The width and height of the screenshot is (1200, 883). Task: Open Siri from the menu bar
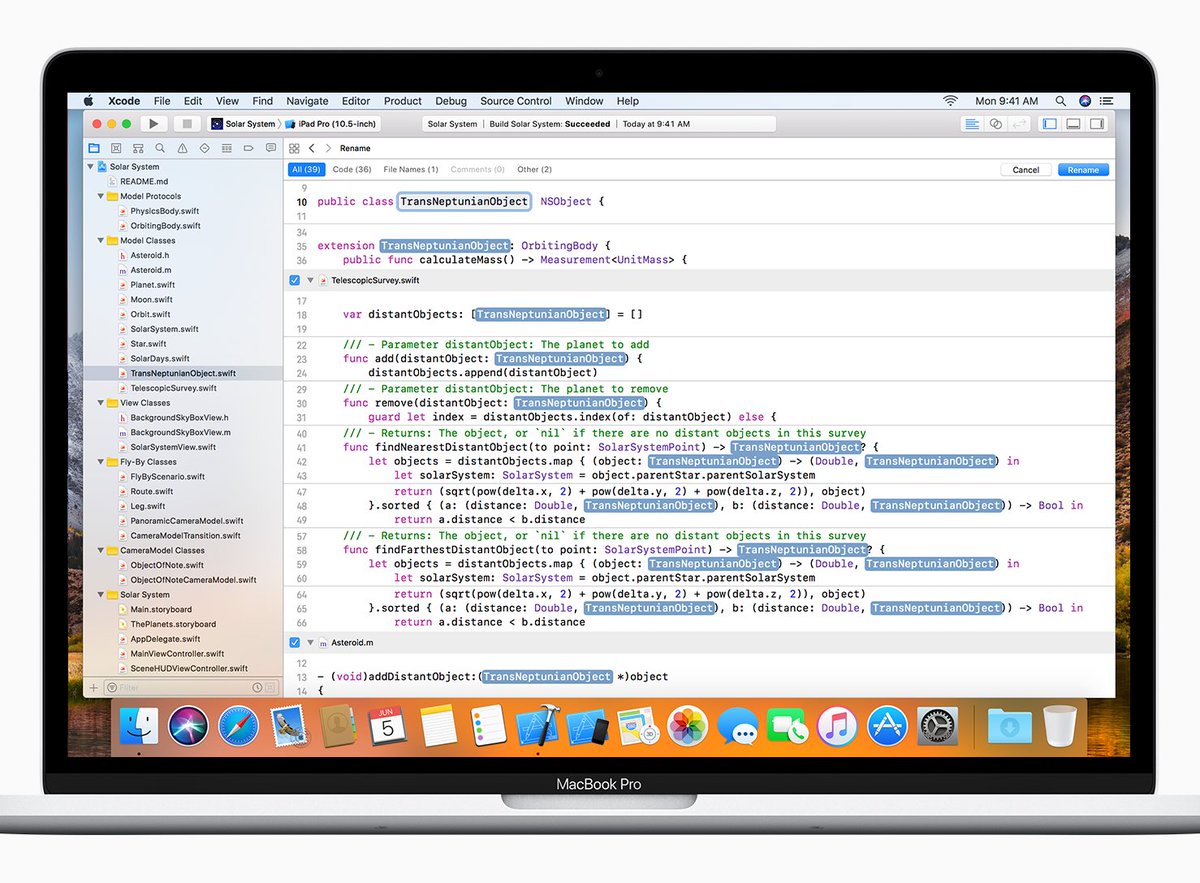pyautogui.click(x=1085, y=101)
